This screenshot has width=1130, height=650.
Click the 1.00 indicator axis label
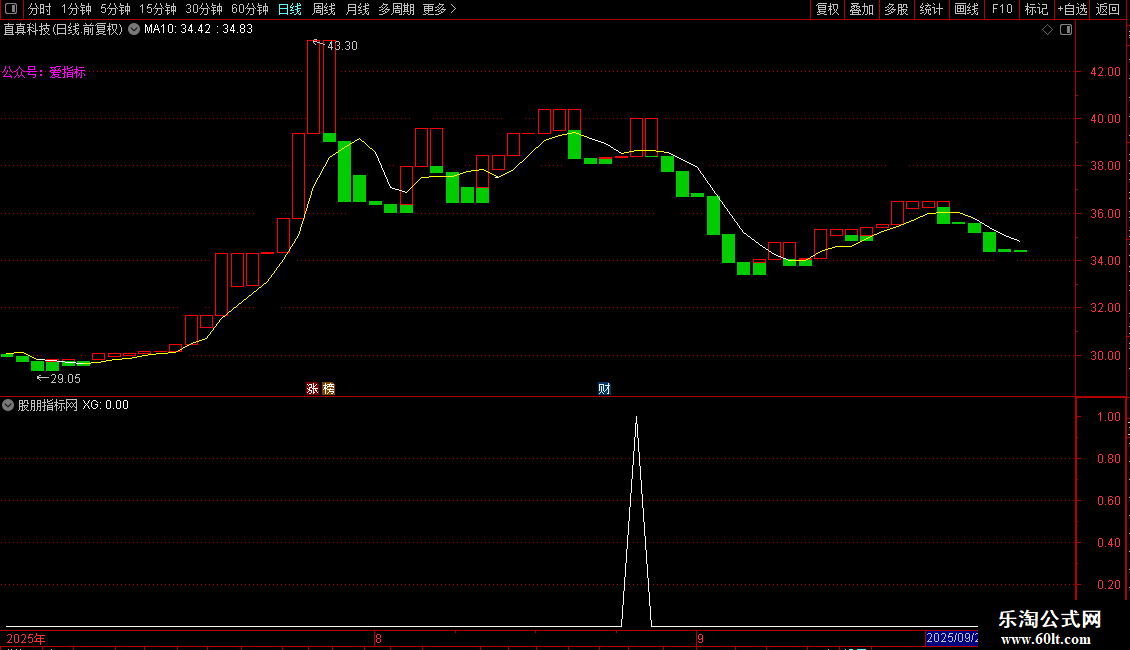[x=1108, y=417]
